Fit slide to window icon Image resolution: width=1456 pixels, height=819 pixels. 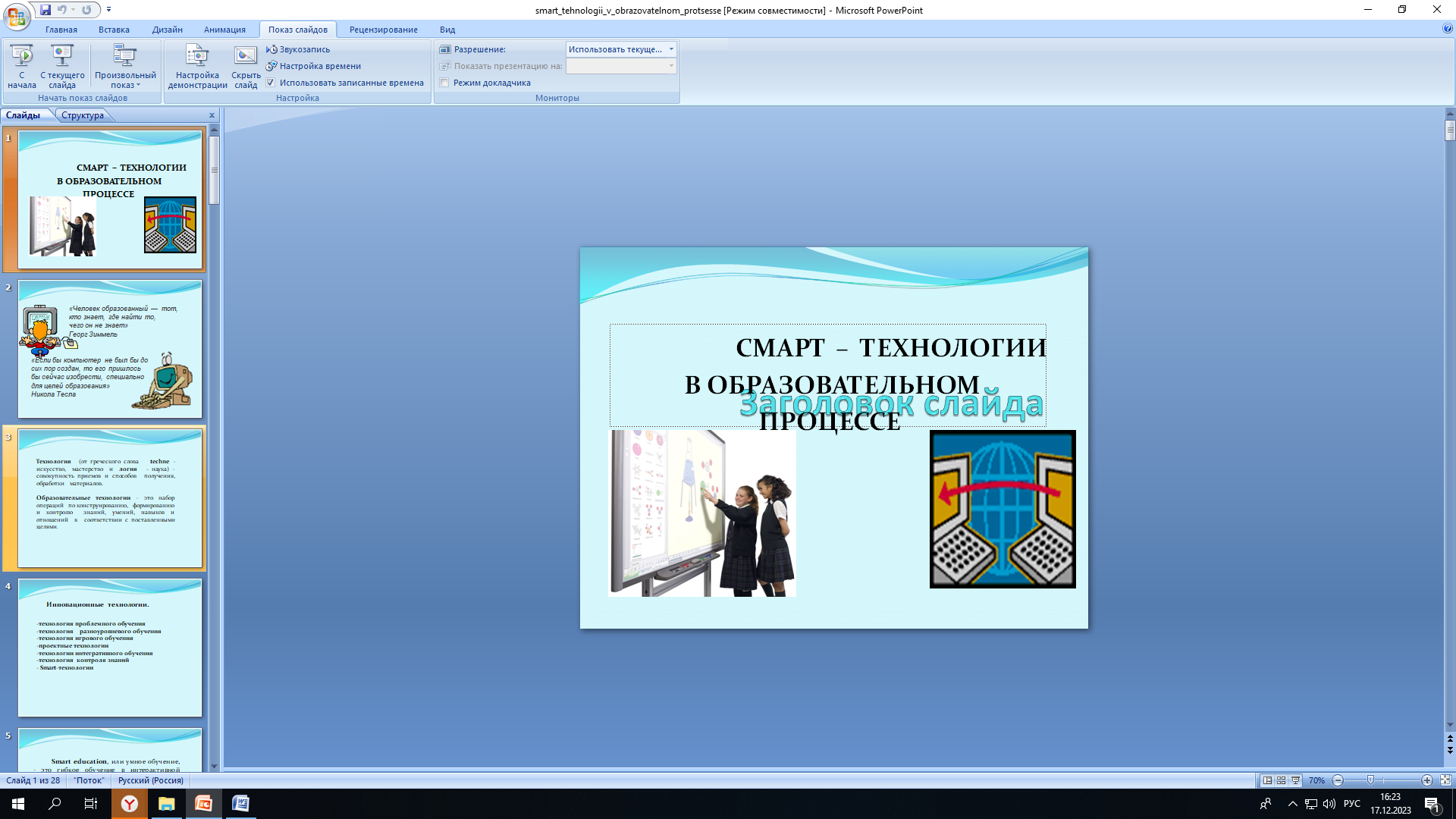(1445, 780)
